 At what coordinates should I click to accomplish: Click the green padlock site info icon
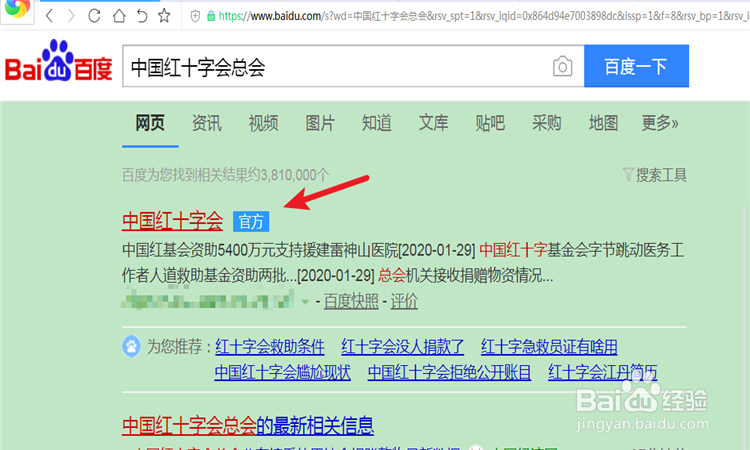[210, 16]
